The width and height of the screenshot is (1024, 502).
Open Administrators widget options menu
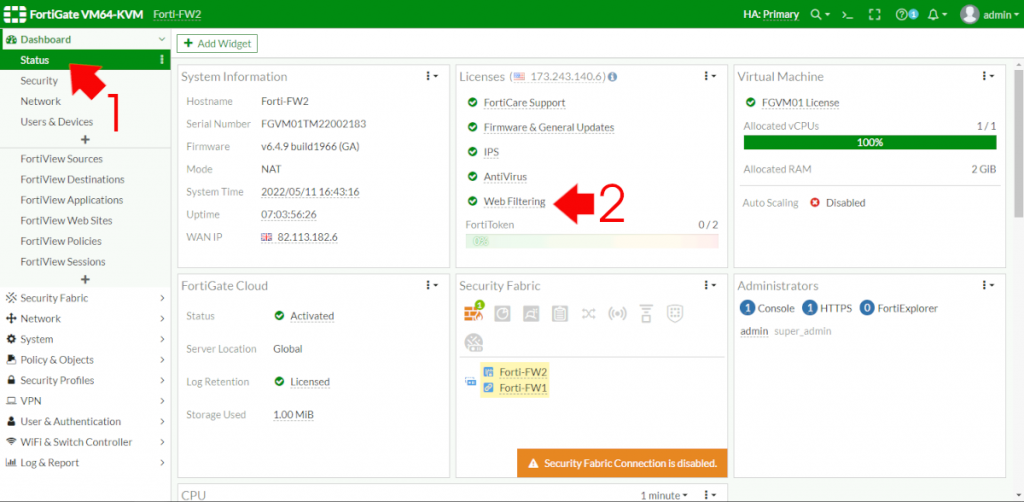tap(988, 285)
